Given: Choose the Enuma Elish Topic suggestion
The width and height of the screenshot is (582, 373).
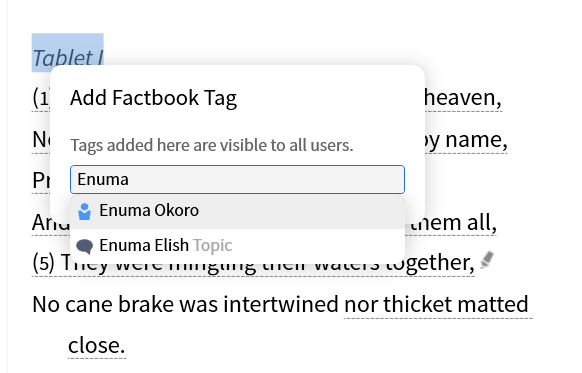Looking at the screenshot, I should 238,246.
